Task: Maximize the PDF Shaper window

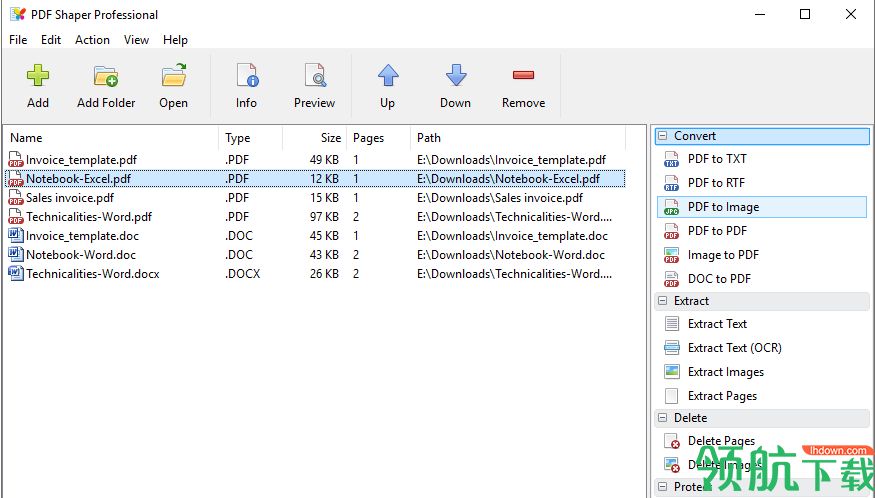Action: [805, 15]
